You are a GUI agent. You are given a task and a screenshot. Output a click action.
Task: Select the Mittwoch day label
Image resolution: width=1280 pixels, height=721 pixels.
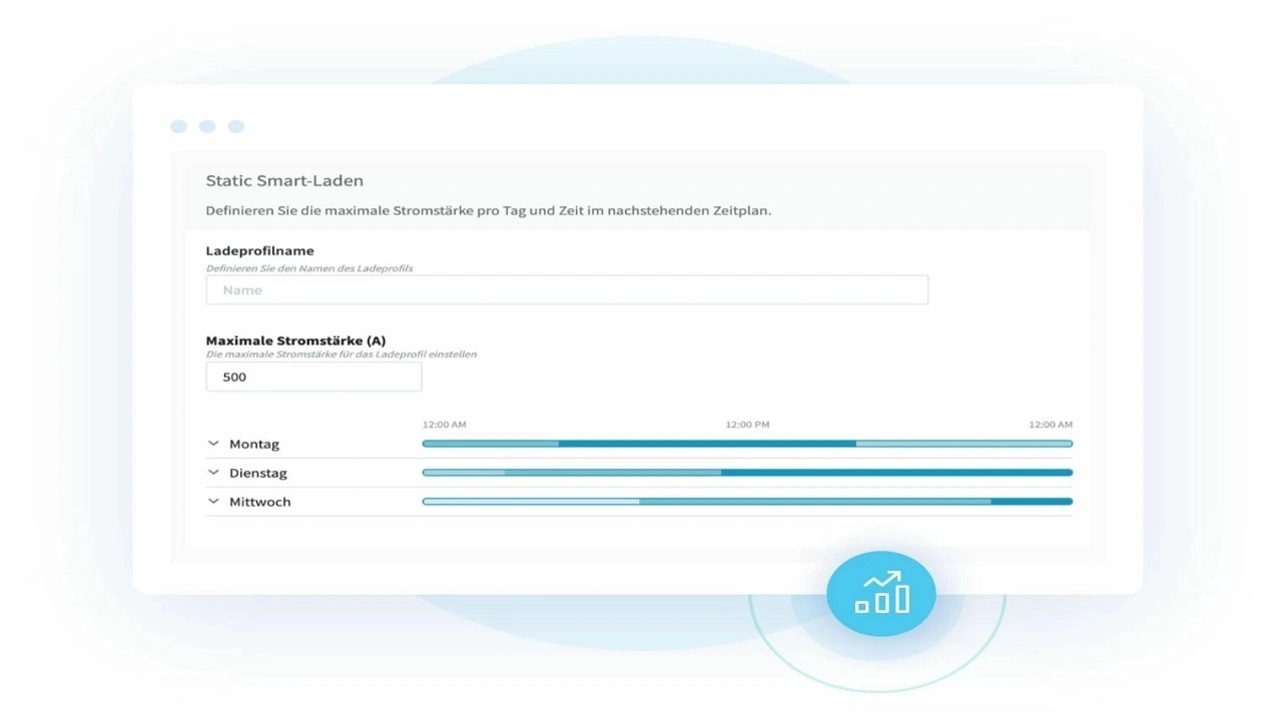pyautogui.click(x=260, y=502)
